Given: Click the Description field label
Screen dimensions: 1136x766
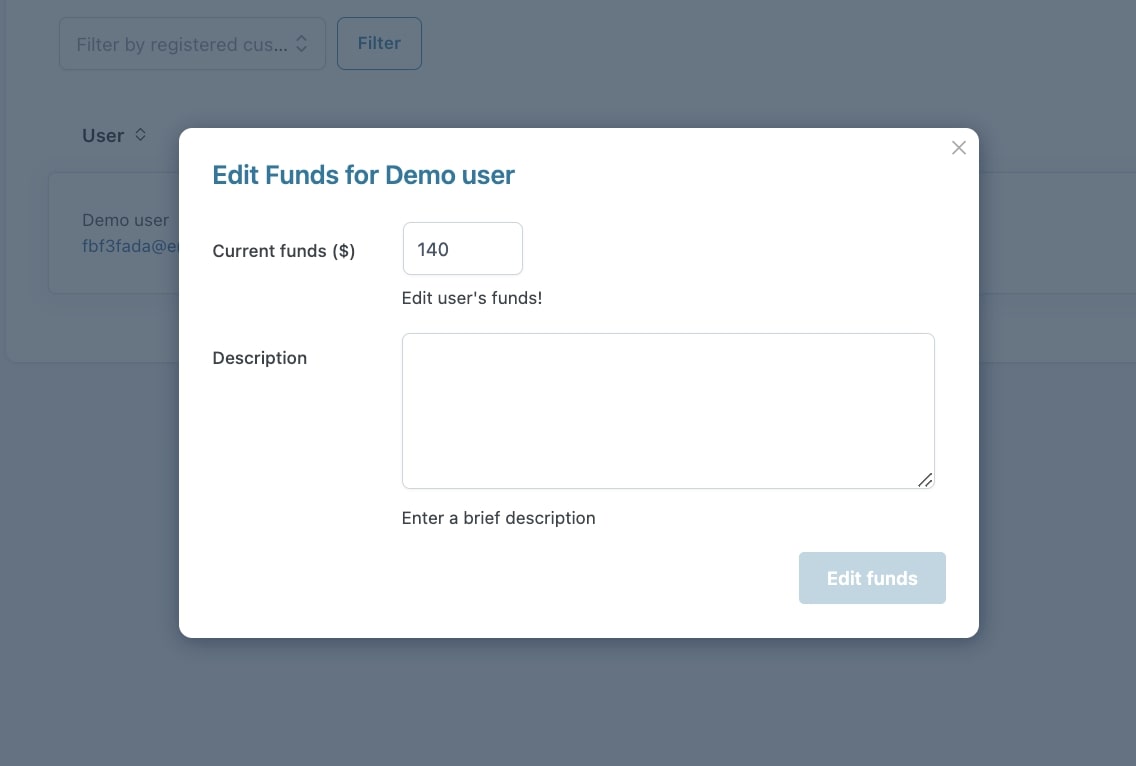Looking at the screenshot, I should click(x=260, y=358).
